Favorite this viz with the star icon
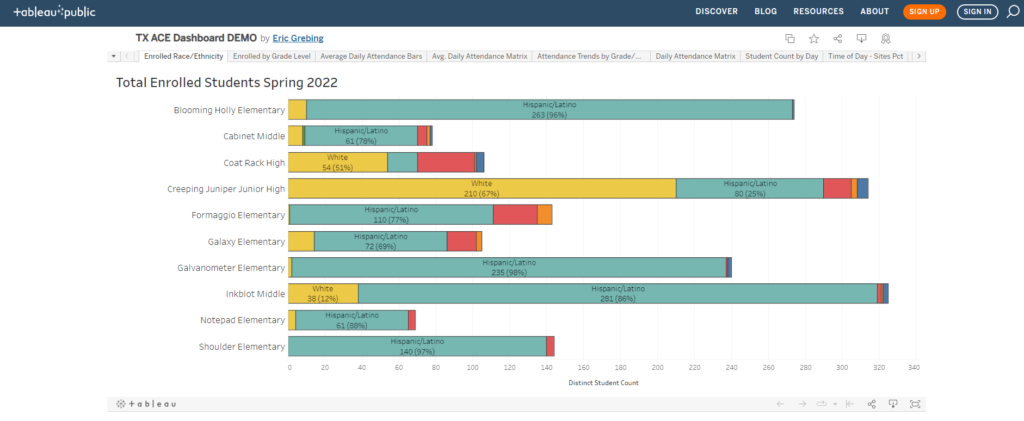Image resolution: width=1024 pixels, height=421 pixels. [x=814, y=38]
